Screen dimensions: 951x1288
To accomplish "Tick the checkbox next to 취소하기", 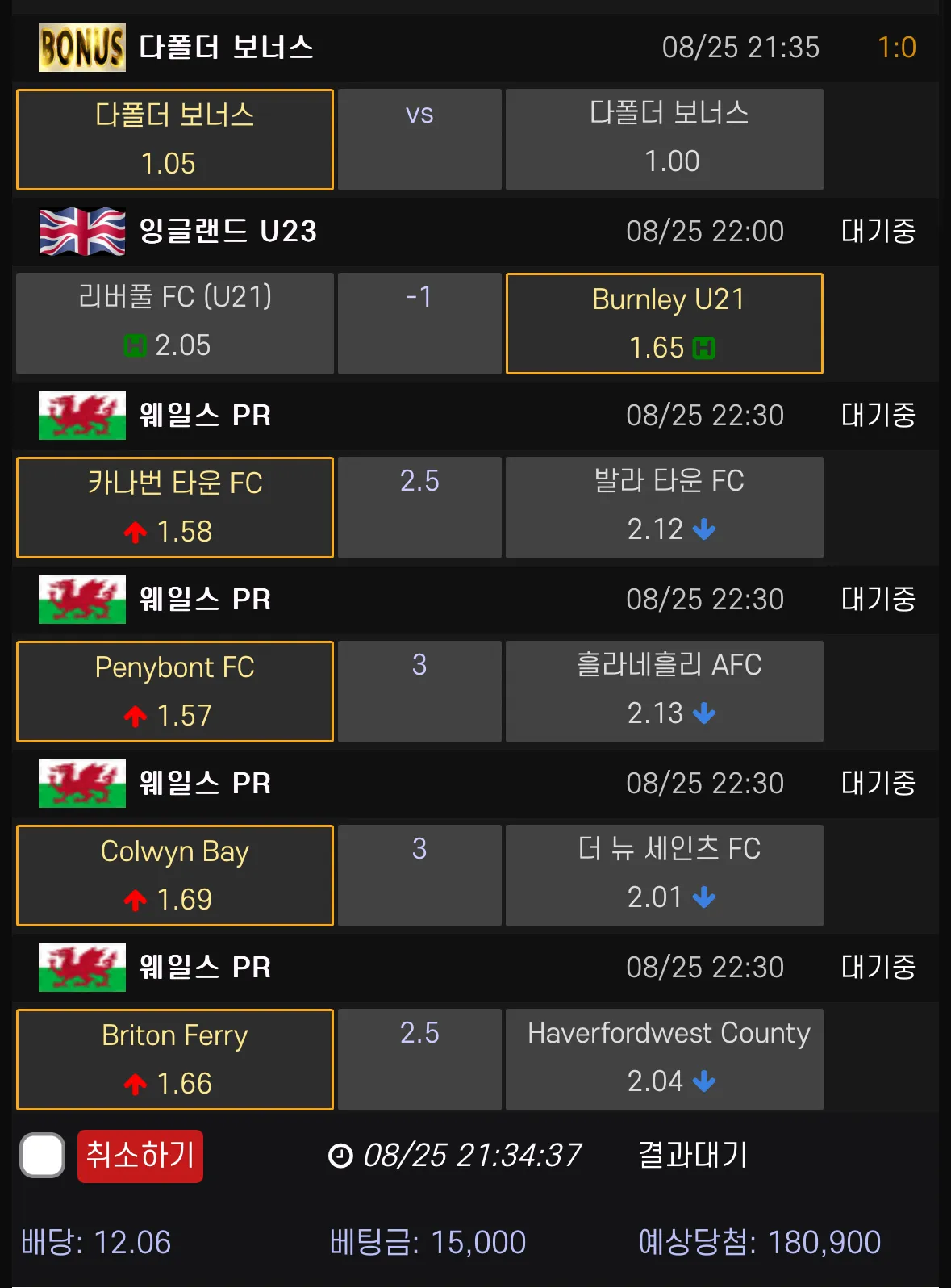I will pyautogui.click(x=43, y=1156).
